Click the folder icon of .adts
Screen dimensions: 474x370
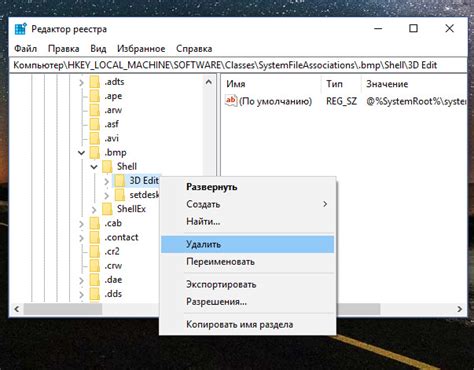click(x=95, y=82)
